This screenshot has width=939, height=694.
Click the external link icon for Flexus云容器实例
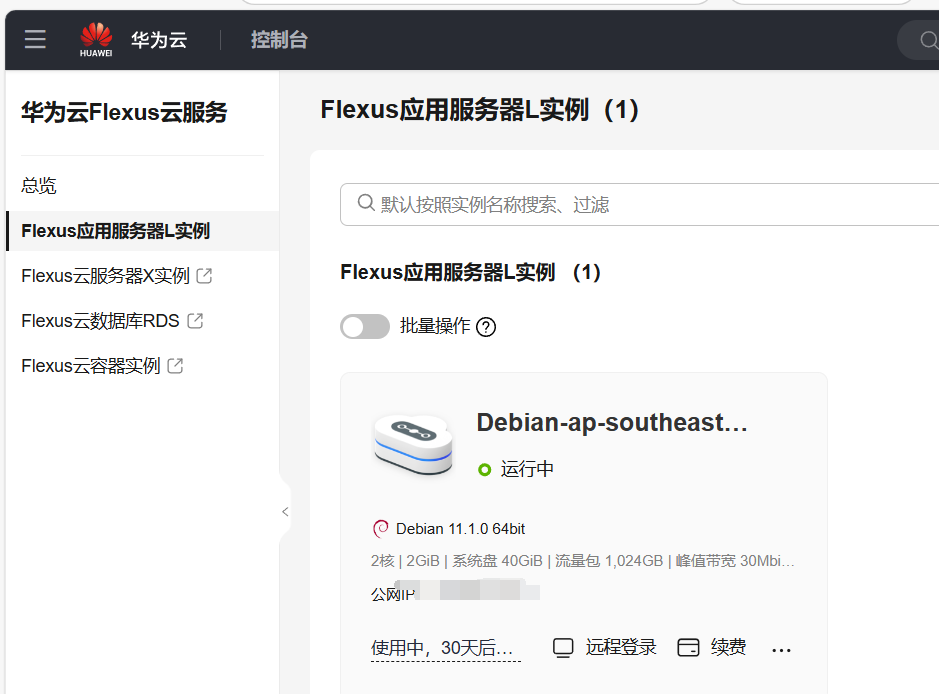tap(175, 366)
